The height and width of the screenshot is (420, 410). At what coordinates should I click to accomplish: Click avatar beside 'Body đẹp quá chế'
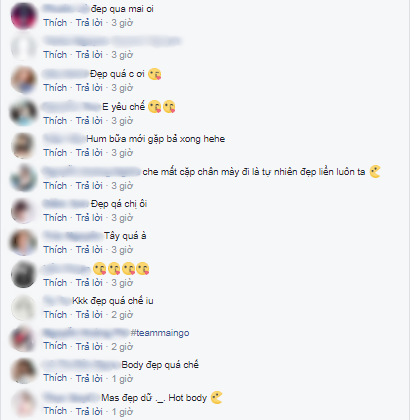(23, 371)
